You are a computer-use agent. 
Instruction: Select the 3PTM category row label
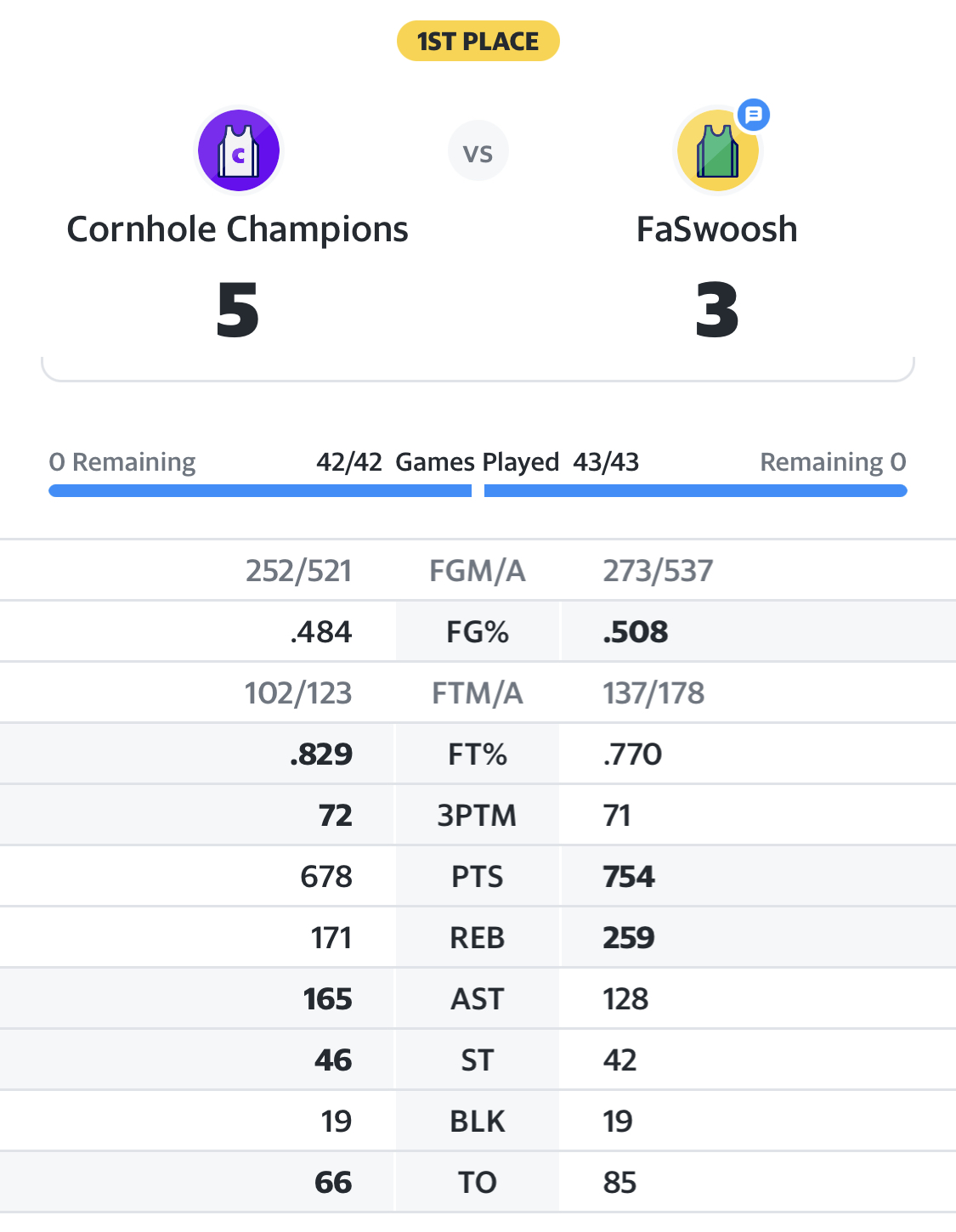(x=477, y=816)
